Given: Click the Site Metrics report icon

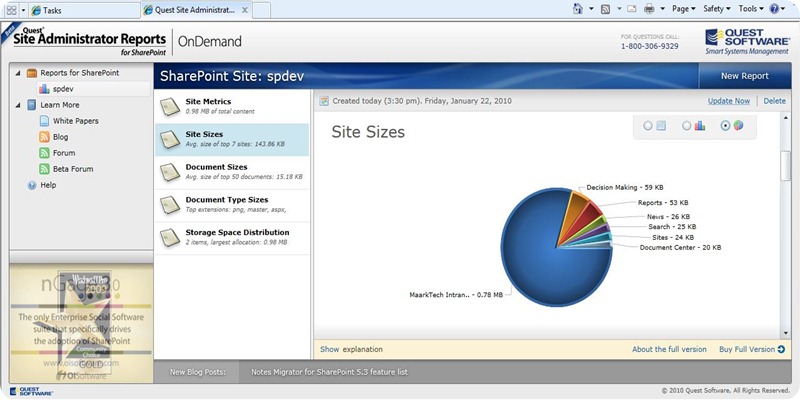Looking at the screenshot, I should click(169, 106).
